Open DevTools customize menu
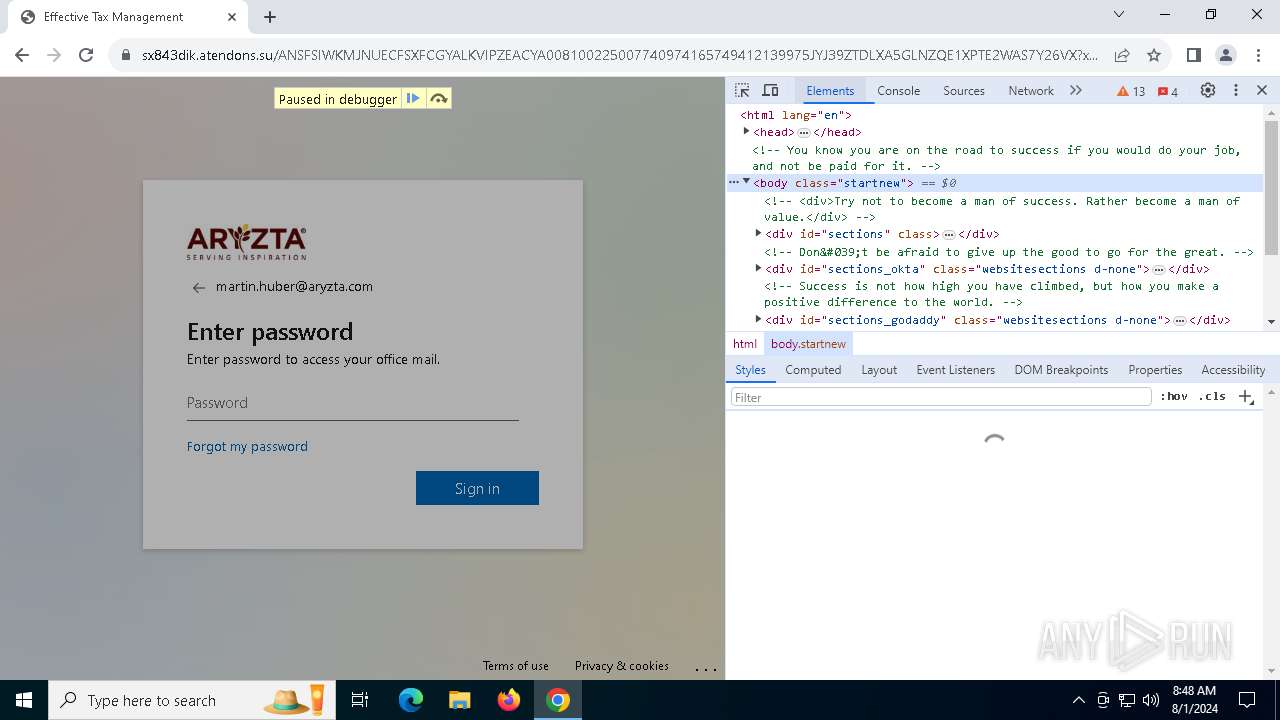Viewport: 1280px width, 720px height. pyautogui.click(x=1236, y=90)
